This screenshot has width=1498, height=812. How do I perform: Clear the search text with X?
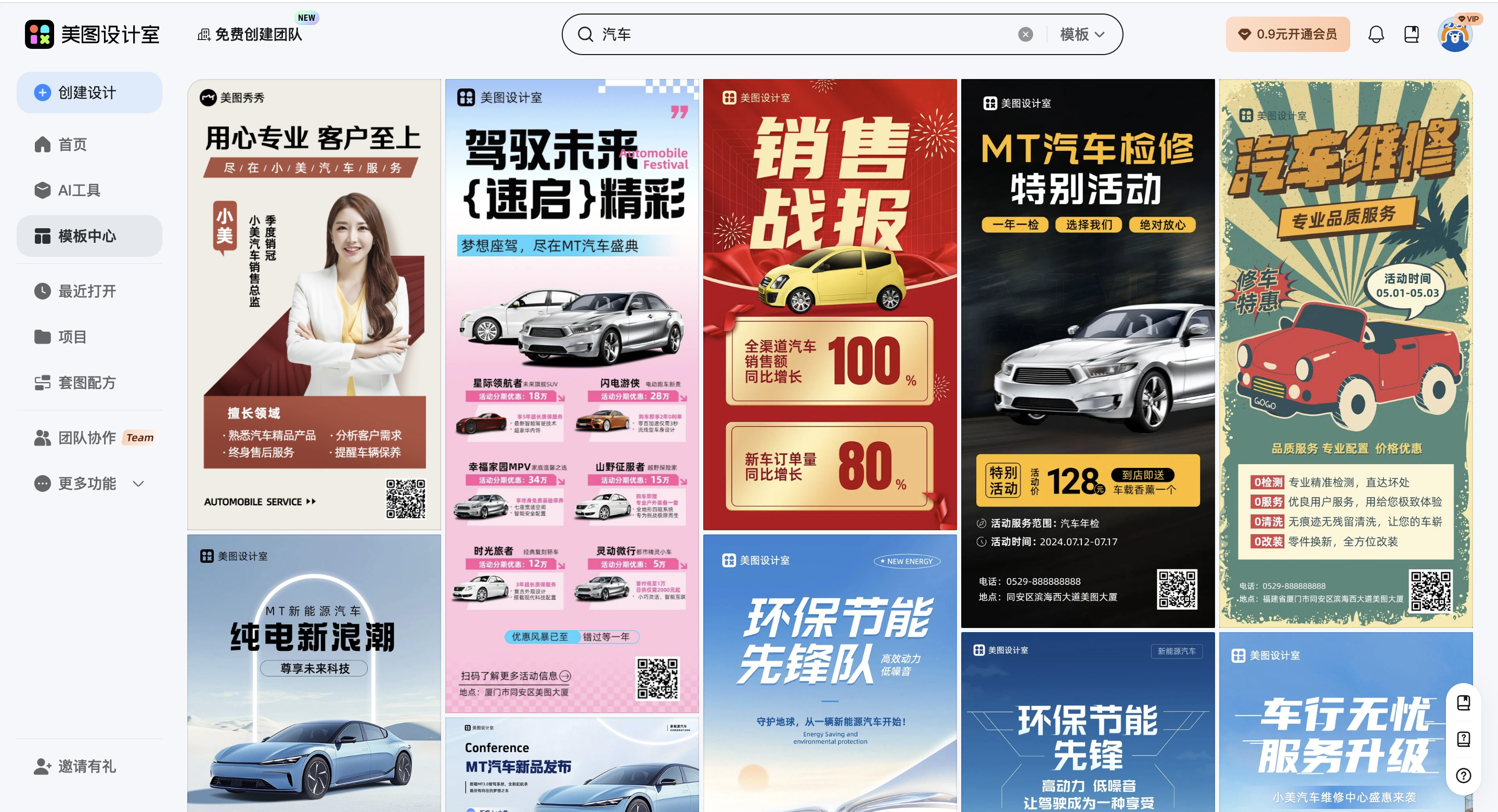1025,34
